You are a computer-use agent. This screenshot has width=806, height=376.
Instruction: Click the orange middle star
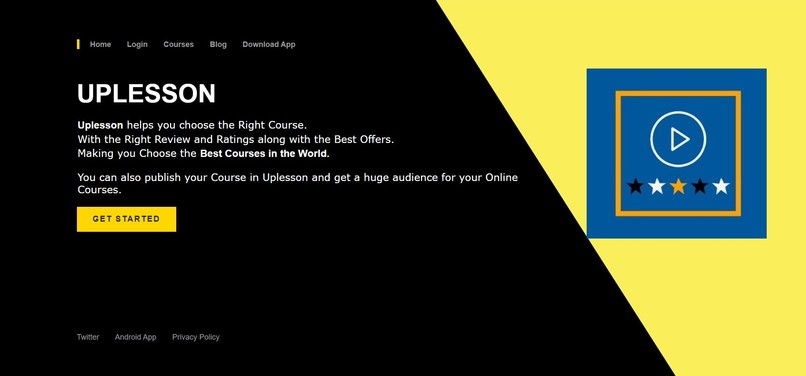tap(678, 186)
